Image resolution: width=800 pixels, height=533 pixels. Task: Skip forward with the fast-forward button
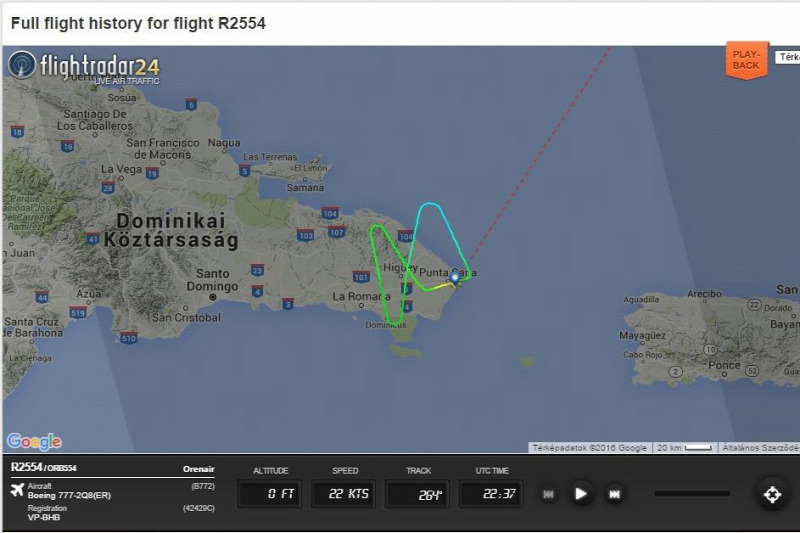pos(614,494)
